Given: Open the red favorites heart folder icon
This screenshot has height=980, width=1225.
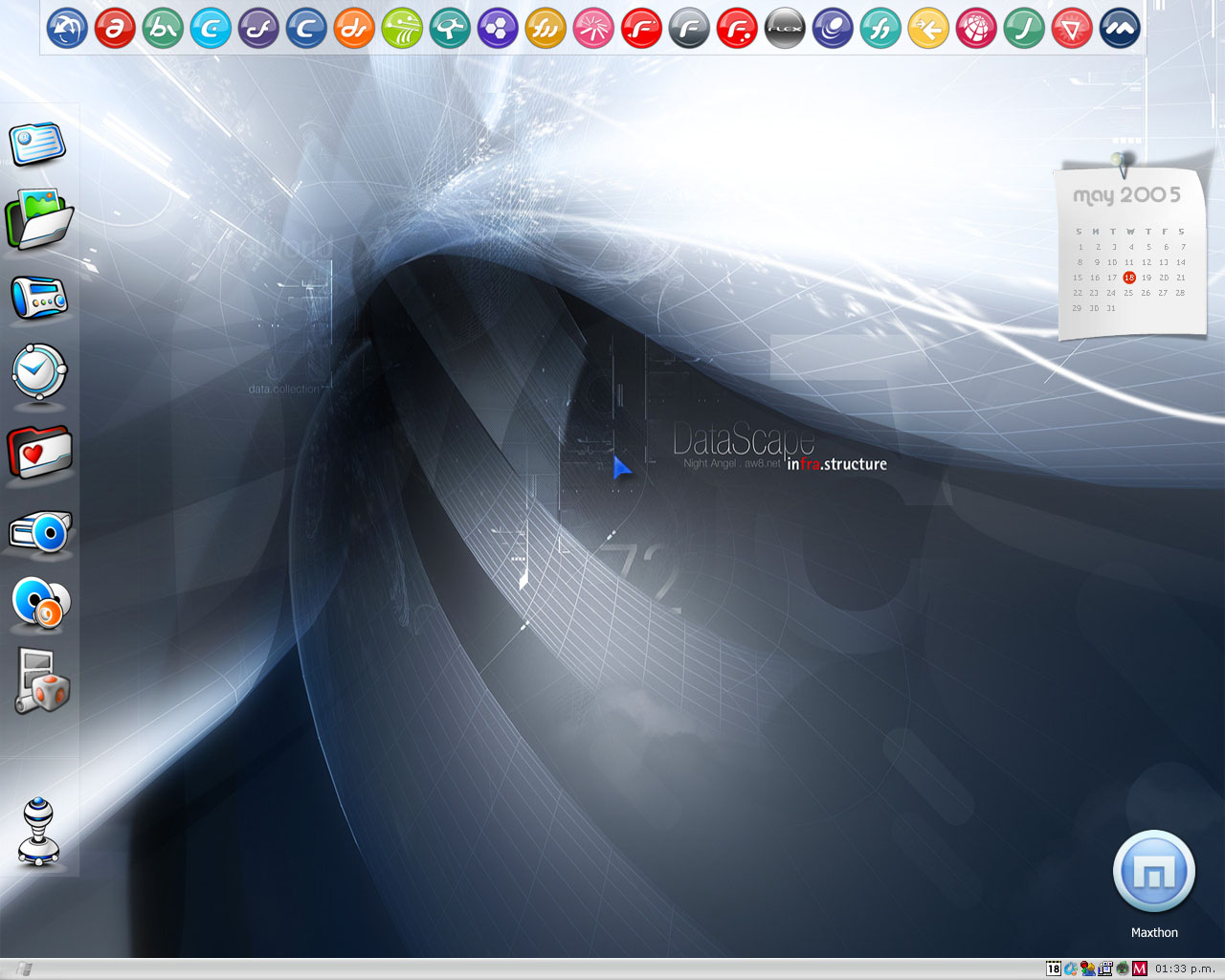Looking at the screenshot, I should 39,451.
